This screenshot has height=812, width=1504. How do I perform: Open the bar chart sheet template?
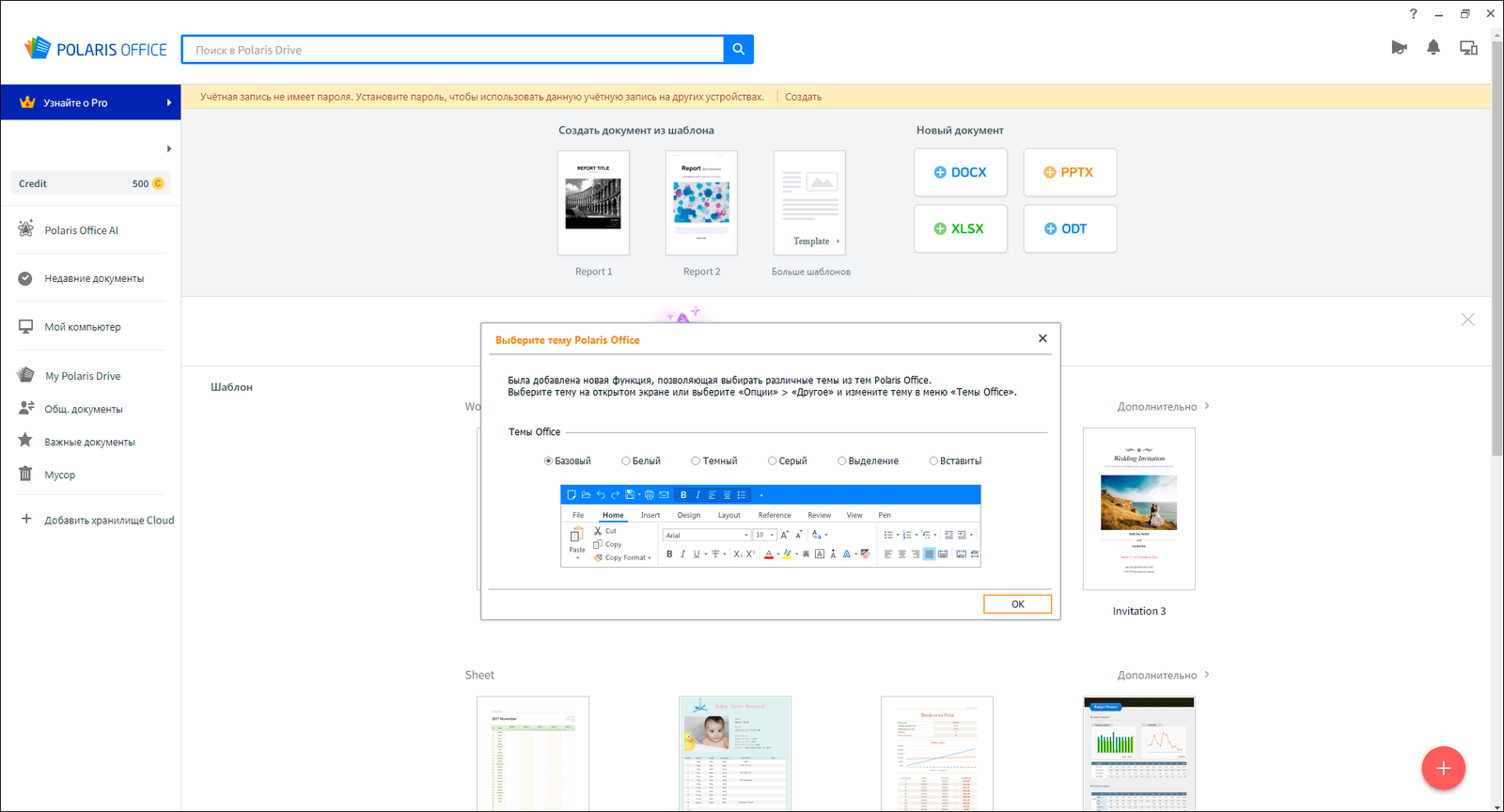(x=1139, y=754)
